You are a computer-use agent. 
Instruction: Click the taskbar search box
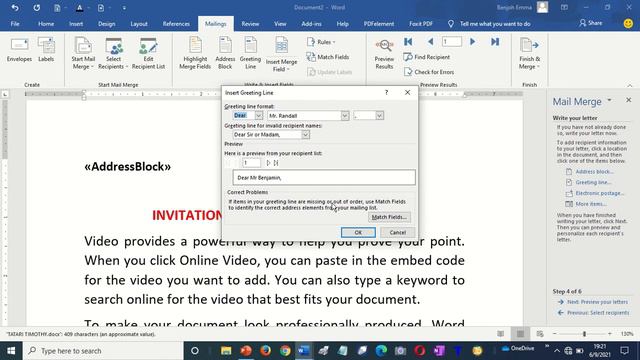click(x=103, y=351)
